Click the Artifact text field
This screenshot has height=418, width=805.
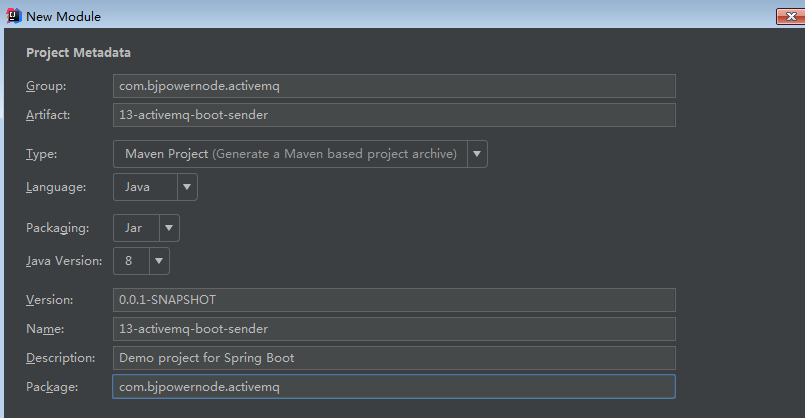394,115
